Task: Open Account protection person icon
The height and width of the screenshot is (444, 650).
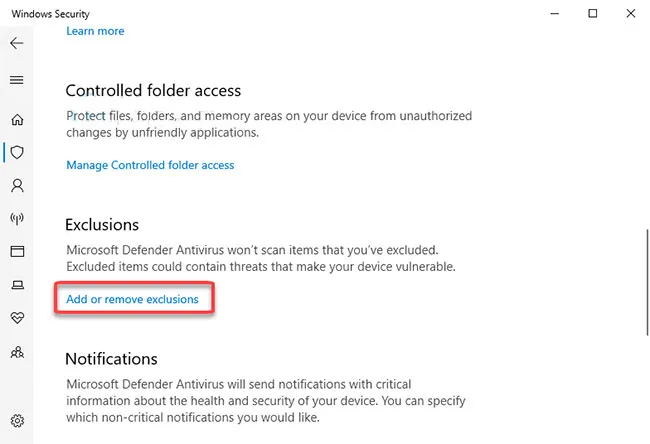Action: 16,186
